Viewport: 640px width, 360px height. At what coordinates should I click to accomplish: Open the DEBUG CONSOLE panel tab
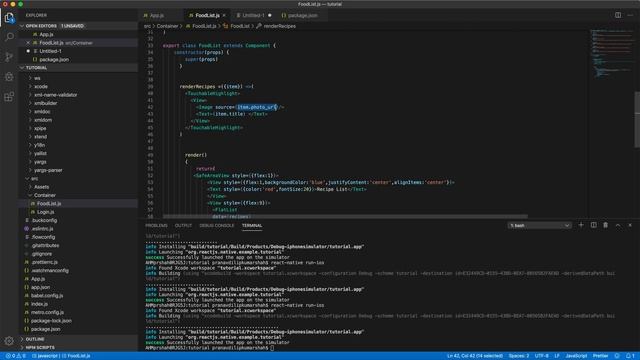click(217, 225)
